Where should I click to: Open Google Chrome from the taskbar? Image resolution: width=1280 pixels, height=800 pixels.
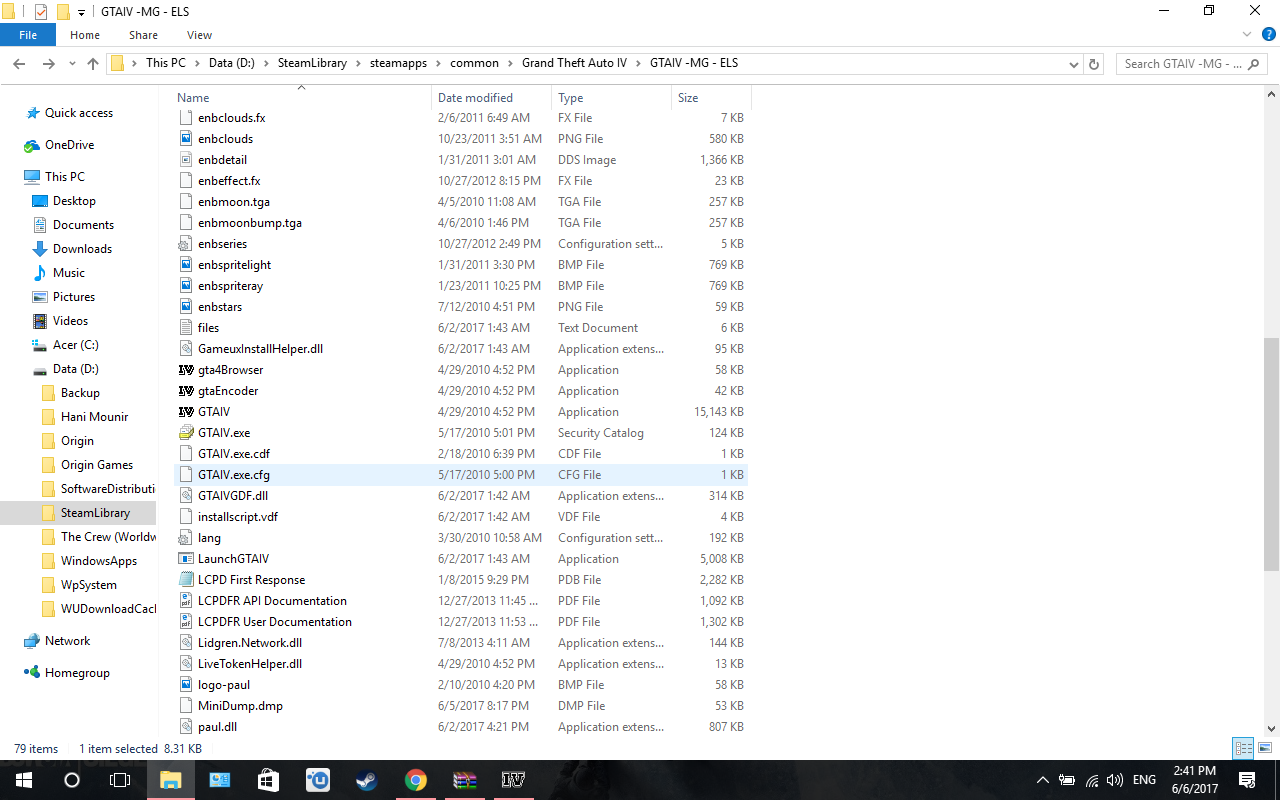pyautogui.click(x=416, y=780)
